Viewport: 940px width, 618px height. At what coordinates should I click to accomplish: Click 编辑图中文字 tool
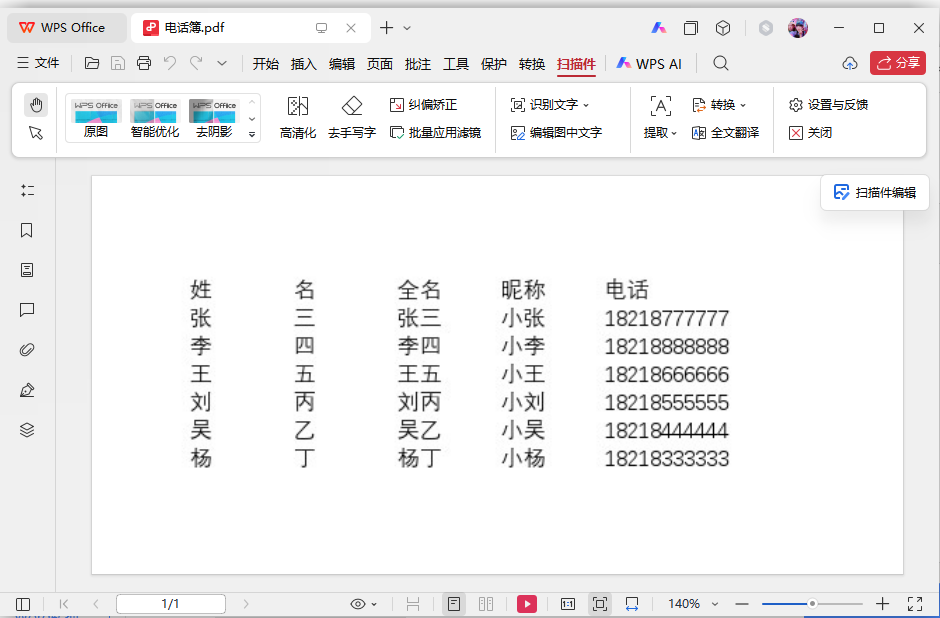tap(556, 132)
